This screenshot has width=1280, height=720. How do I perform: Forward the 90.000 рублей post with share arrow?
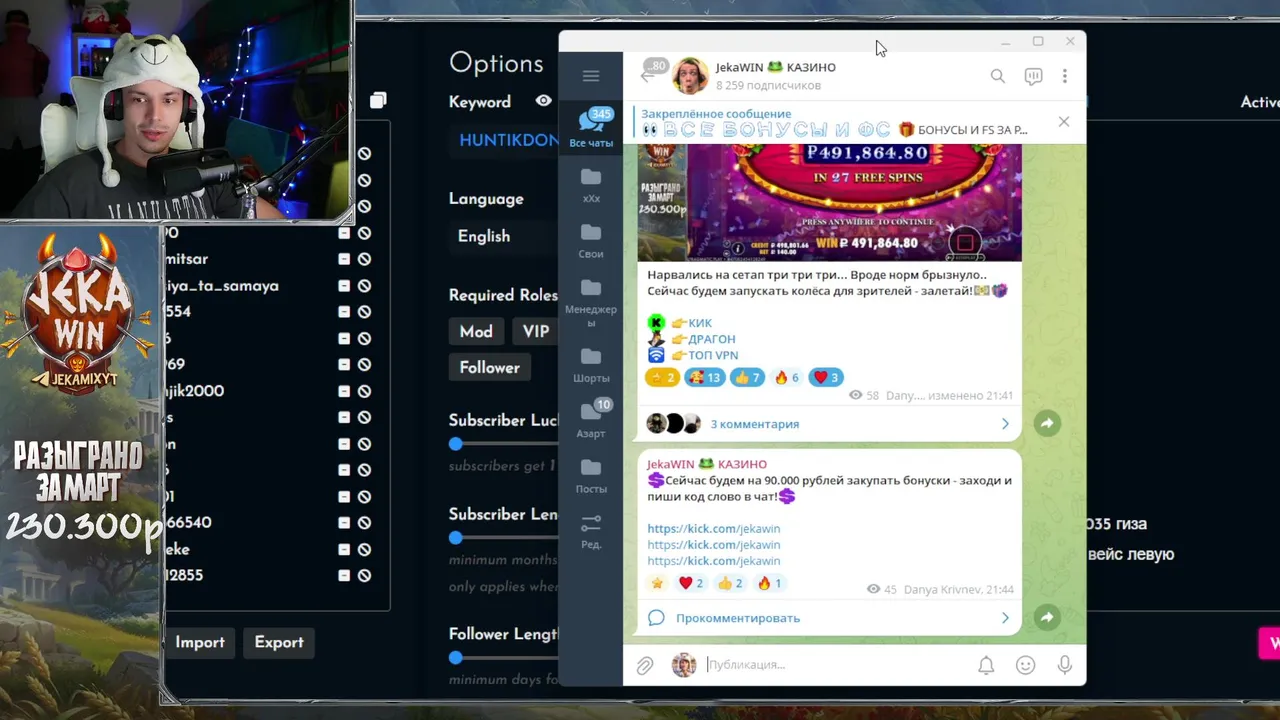[1046, 617]
